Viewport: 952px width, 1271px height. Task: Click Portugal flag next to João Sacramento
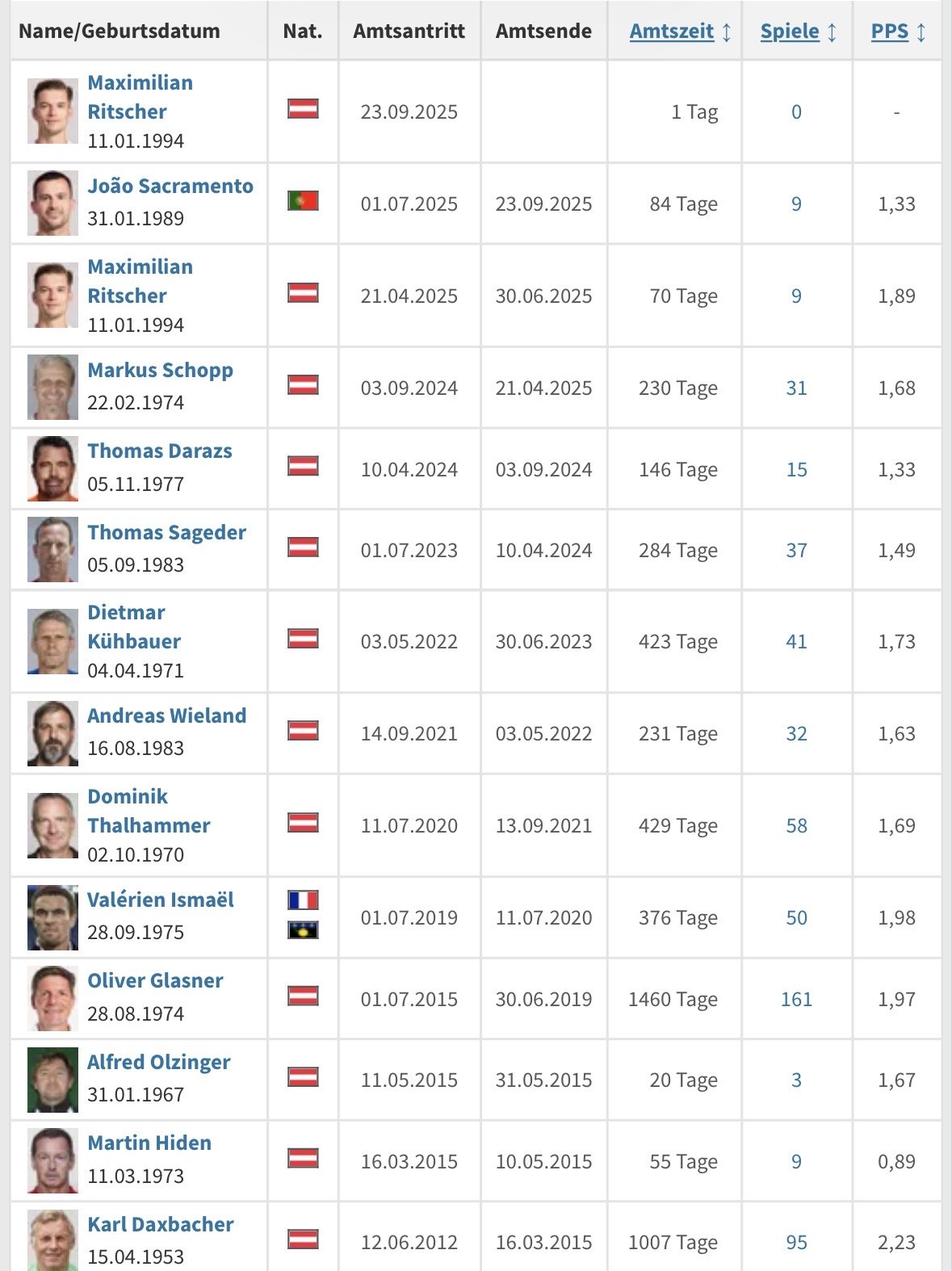pyautogui.click(x=303, y=200)
